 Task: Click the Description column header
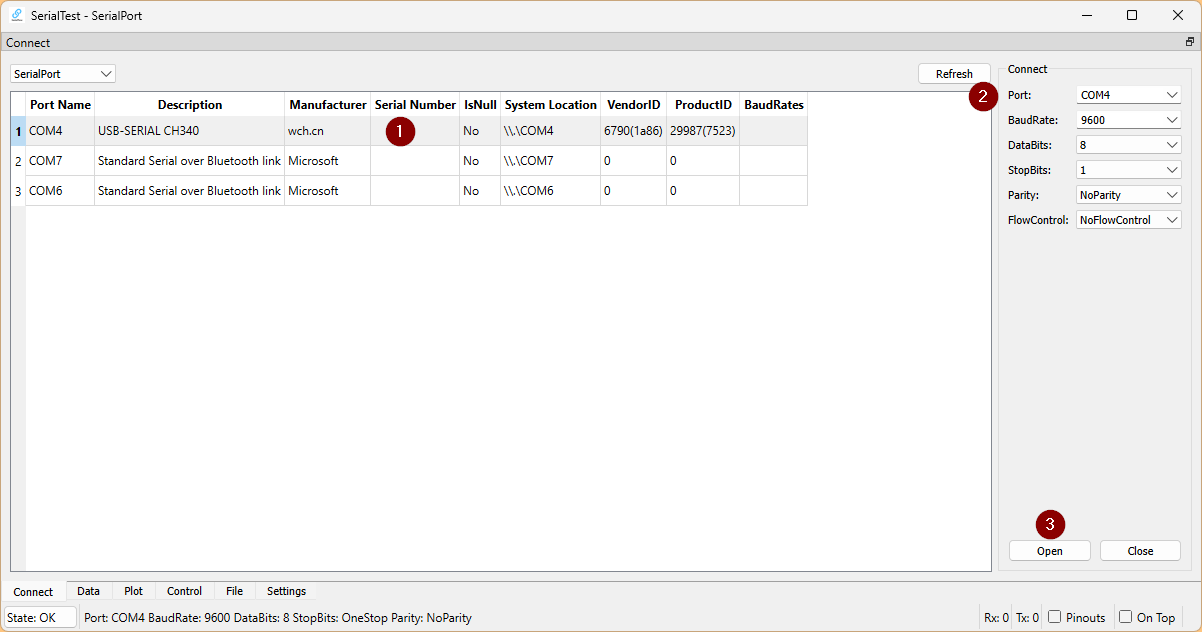[190, 105]
